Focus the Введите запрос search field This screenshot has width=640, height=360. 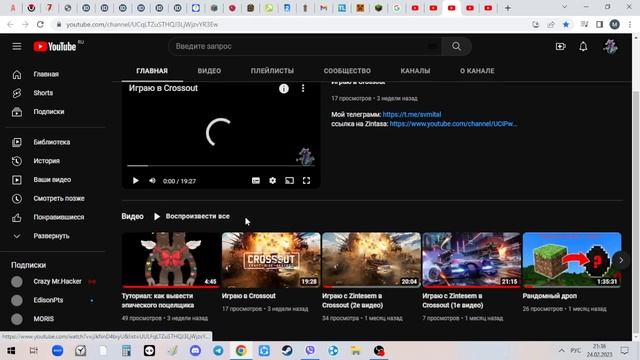(304, 47)
